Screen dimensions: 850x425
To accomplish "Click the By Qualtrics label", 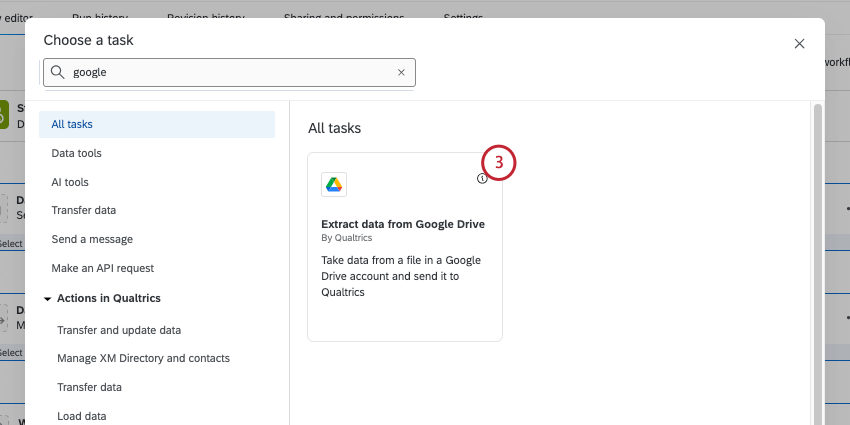I will click(347, 239).
